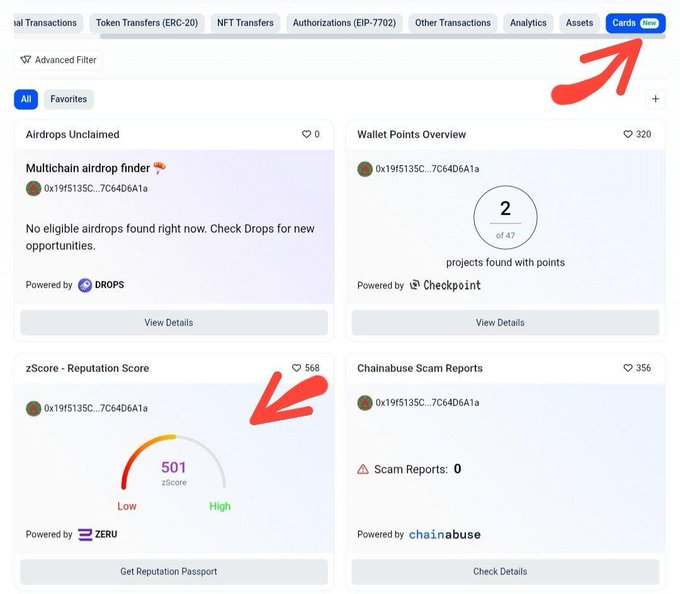Image resolution: width=680 pixels, height=594 pixels.
Task: Click View Details under Airdrops Unclaimed
Action: [174, 323]
